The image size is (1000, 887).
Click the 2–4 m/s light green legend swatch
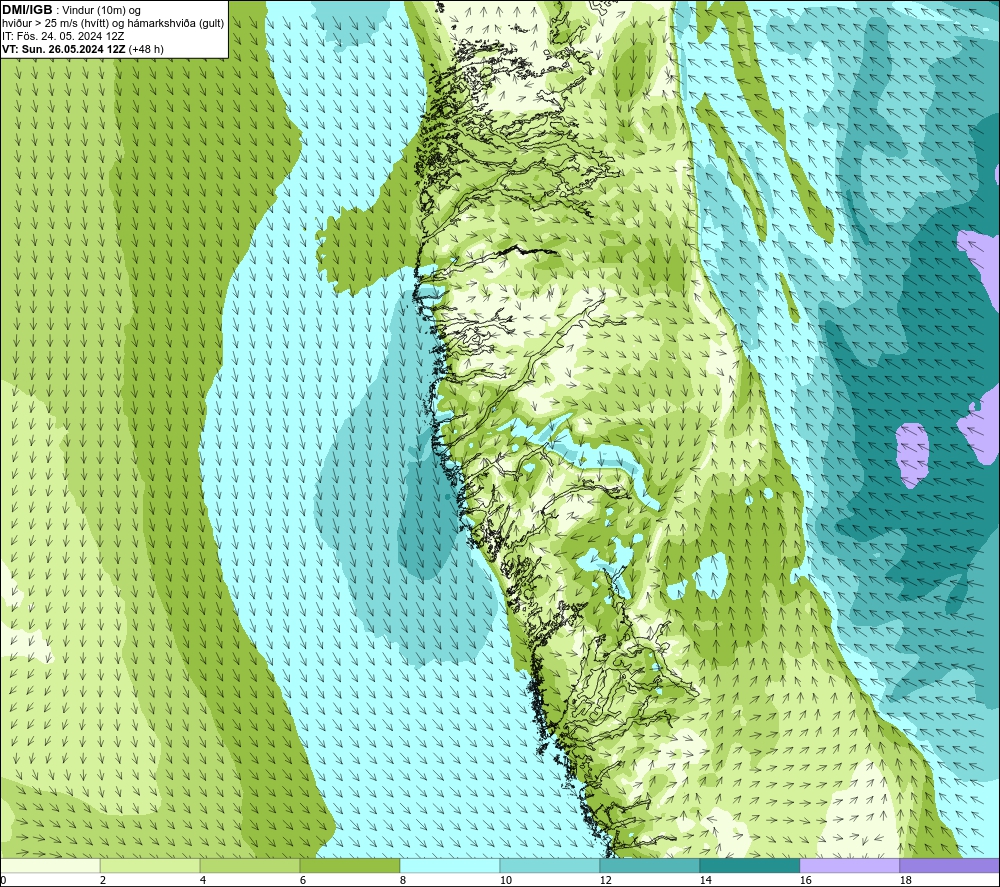[x=150, y=865]
